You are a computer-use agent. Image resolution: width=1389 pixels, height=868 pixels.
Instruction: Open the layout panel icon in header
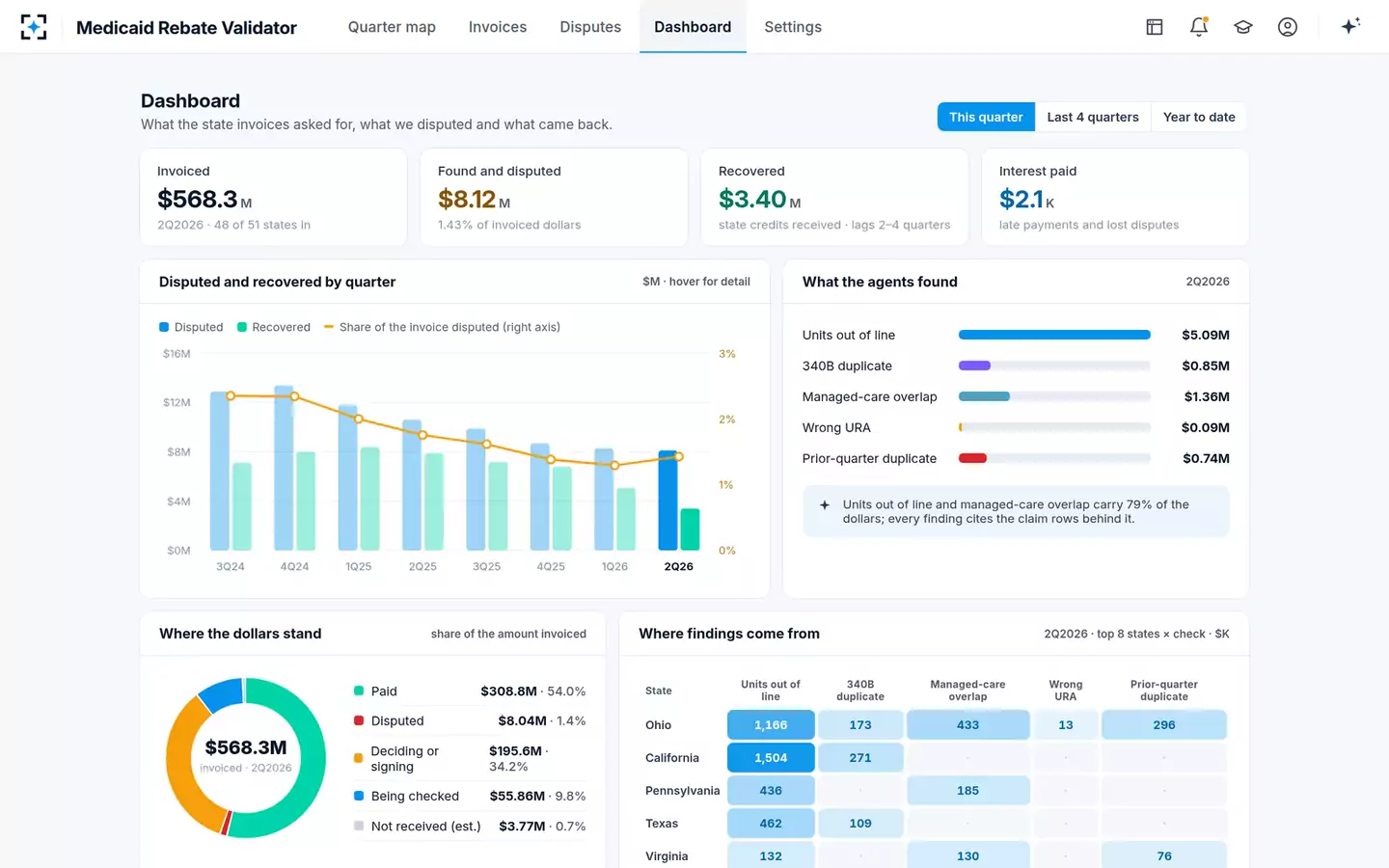1155,27
